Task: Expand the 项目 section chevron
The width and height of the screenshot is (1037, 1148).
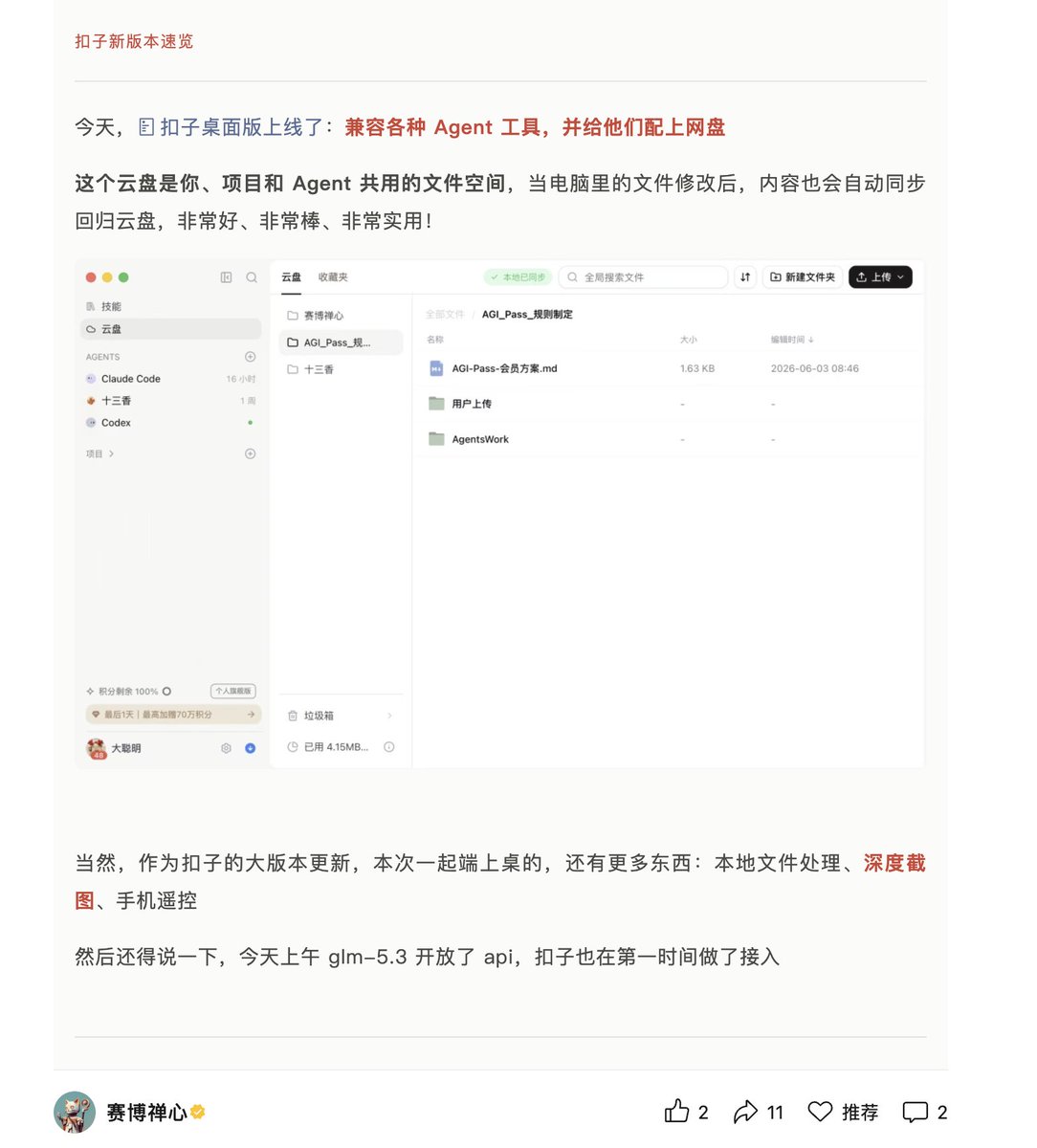Action: pyautogui.click(x=111, y=453)
